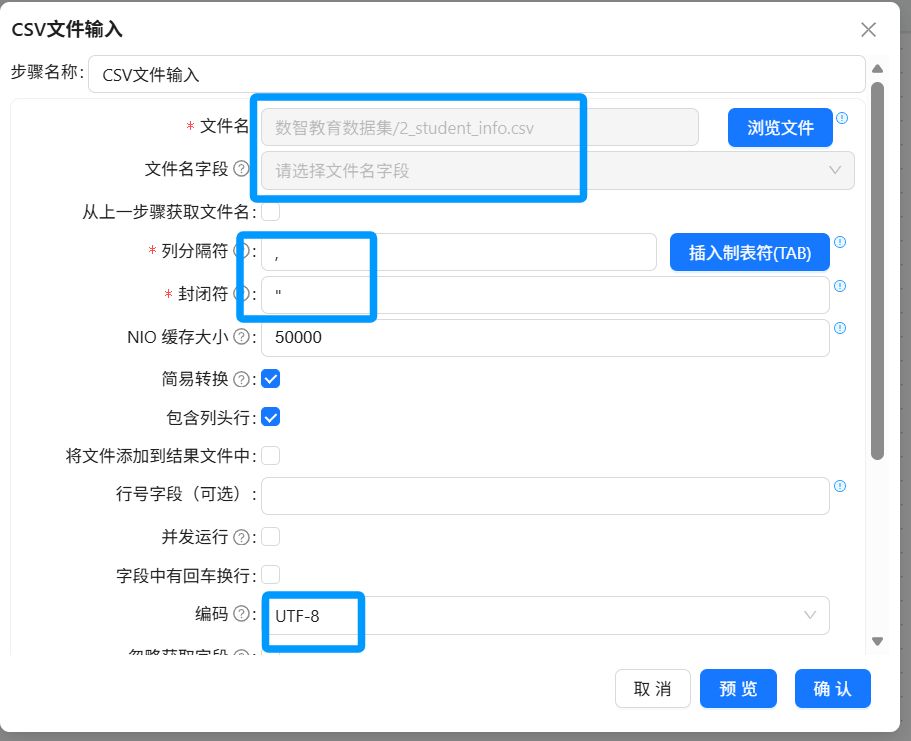Click the 取消 button
Image resolution: width=911 pixels, height=741 pixels.
(x=652, y=689)
